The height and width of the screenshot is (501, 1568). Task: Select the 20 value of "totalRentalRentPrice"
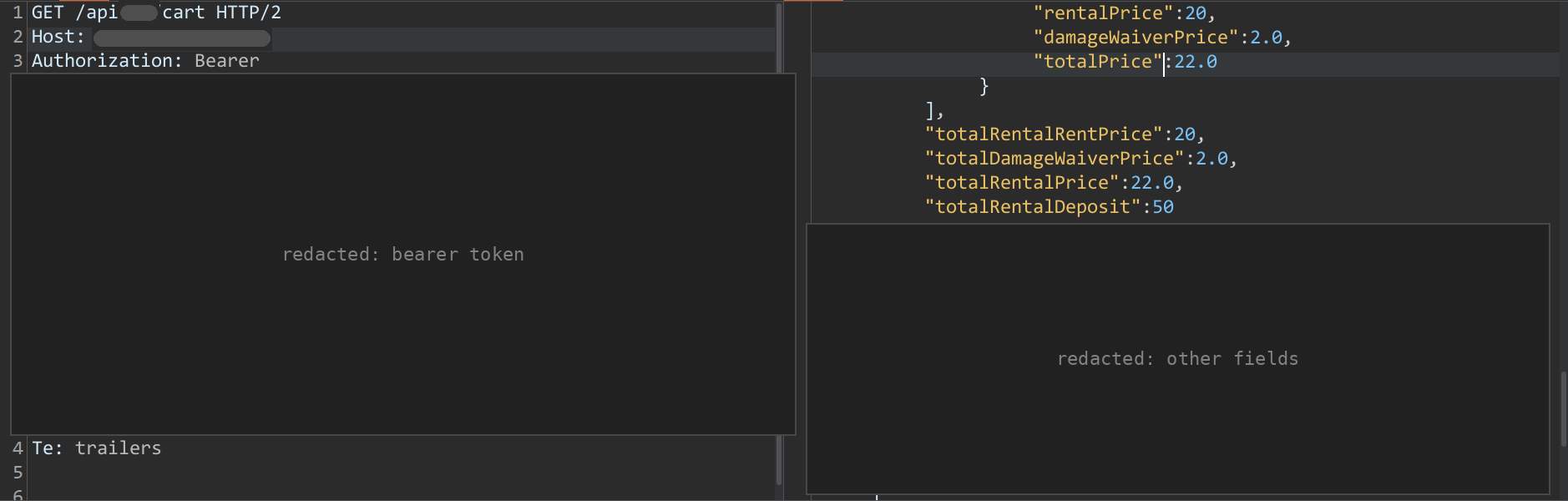click(x=1185, y=134)
